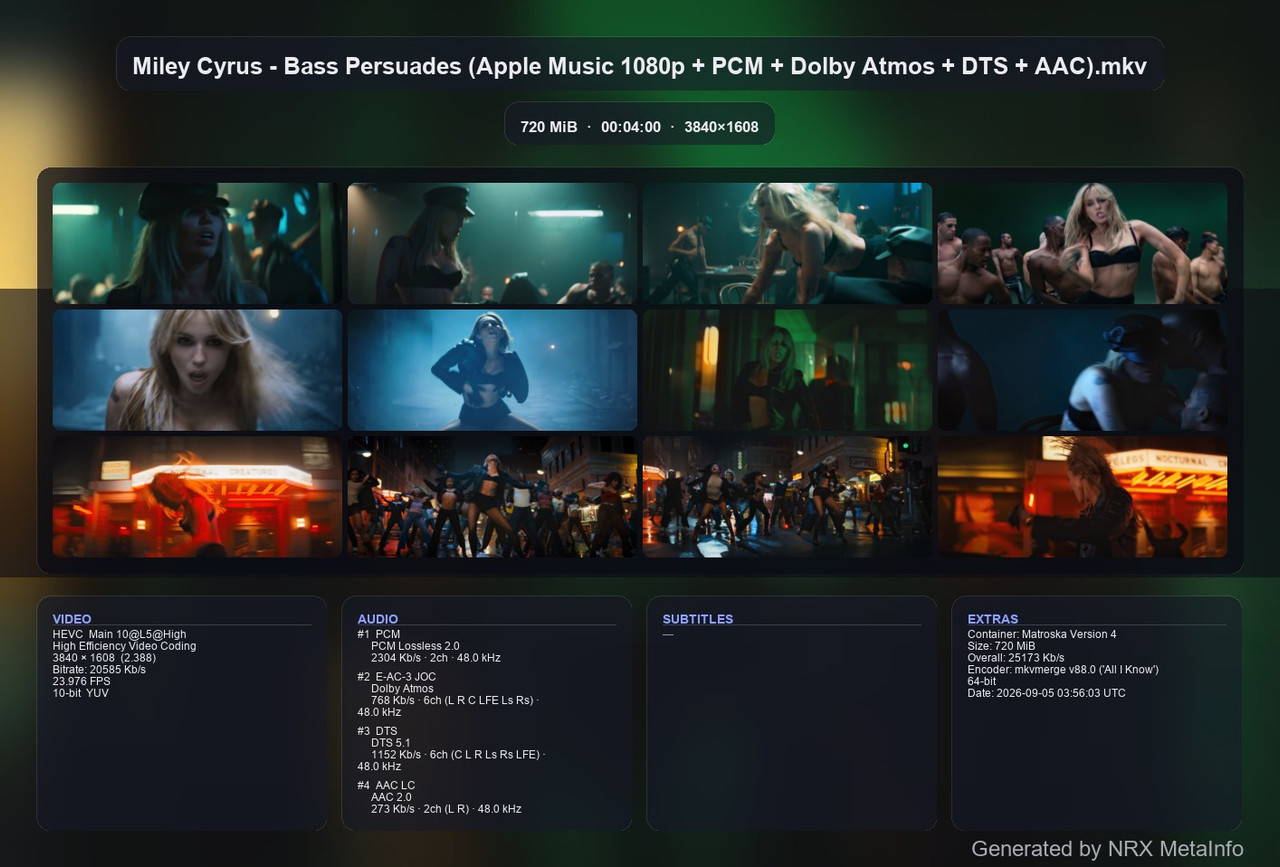Open the blue-toned blonde face close-up thumbnail
1280x867 pixels.
(197, 370)
